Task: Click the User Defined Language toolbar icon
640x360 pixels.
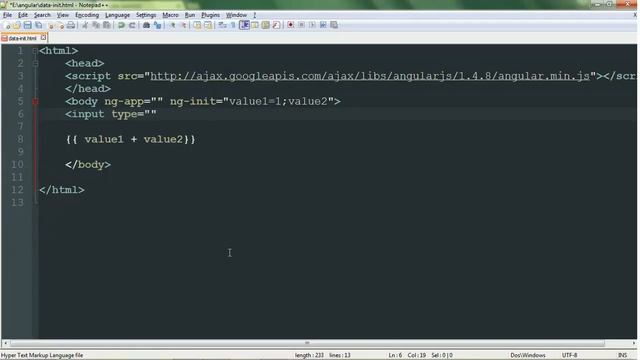Action: (255, 25)
